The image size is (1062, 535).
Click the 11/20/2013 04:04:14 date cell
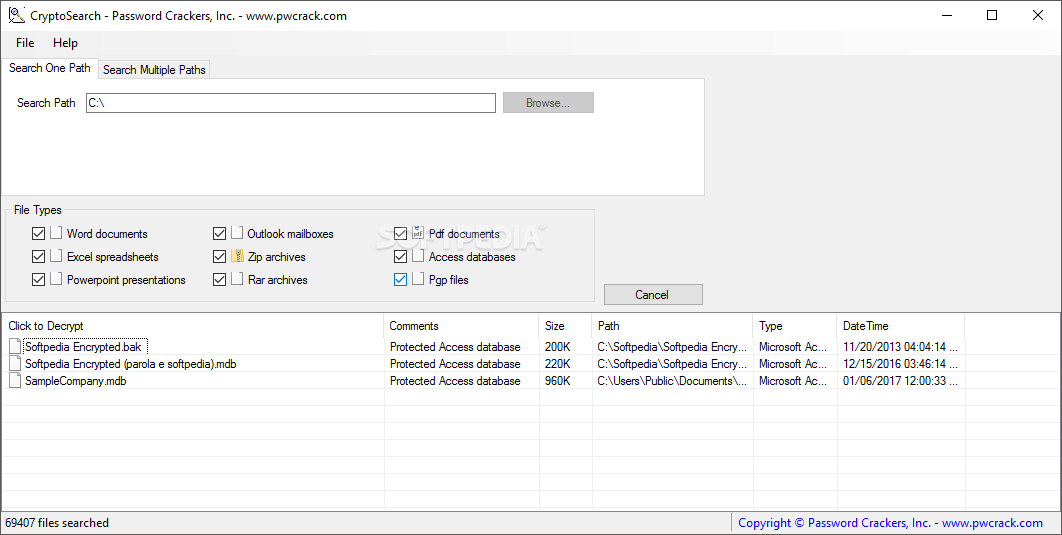pyautogui.click(x=900, y=347)
